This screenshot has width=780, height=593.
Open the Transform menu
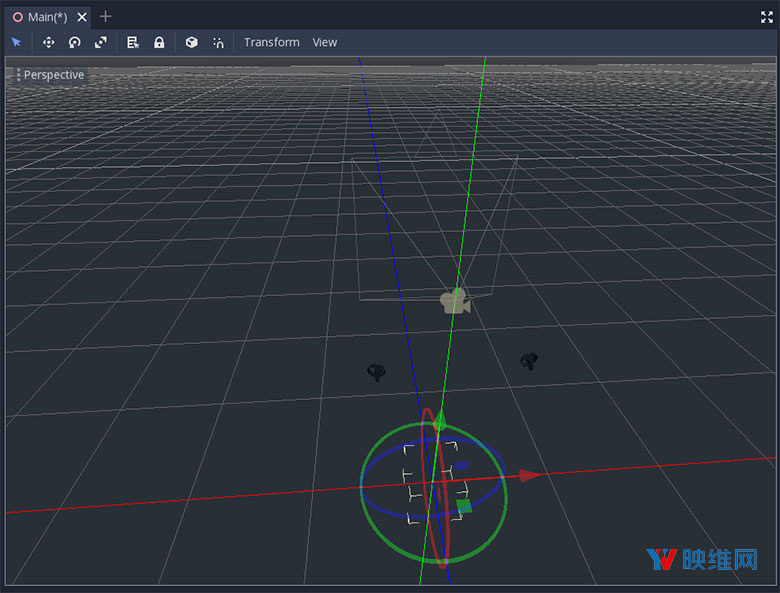tap(272, 42)
